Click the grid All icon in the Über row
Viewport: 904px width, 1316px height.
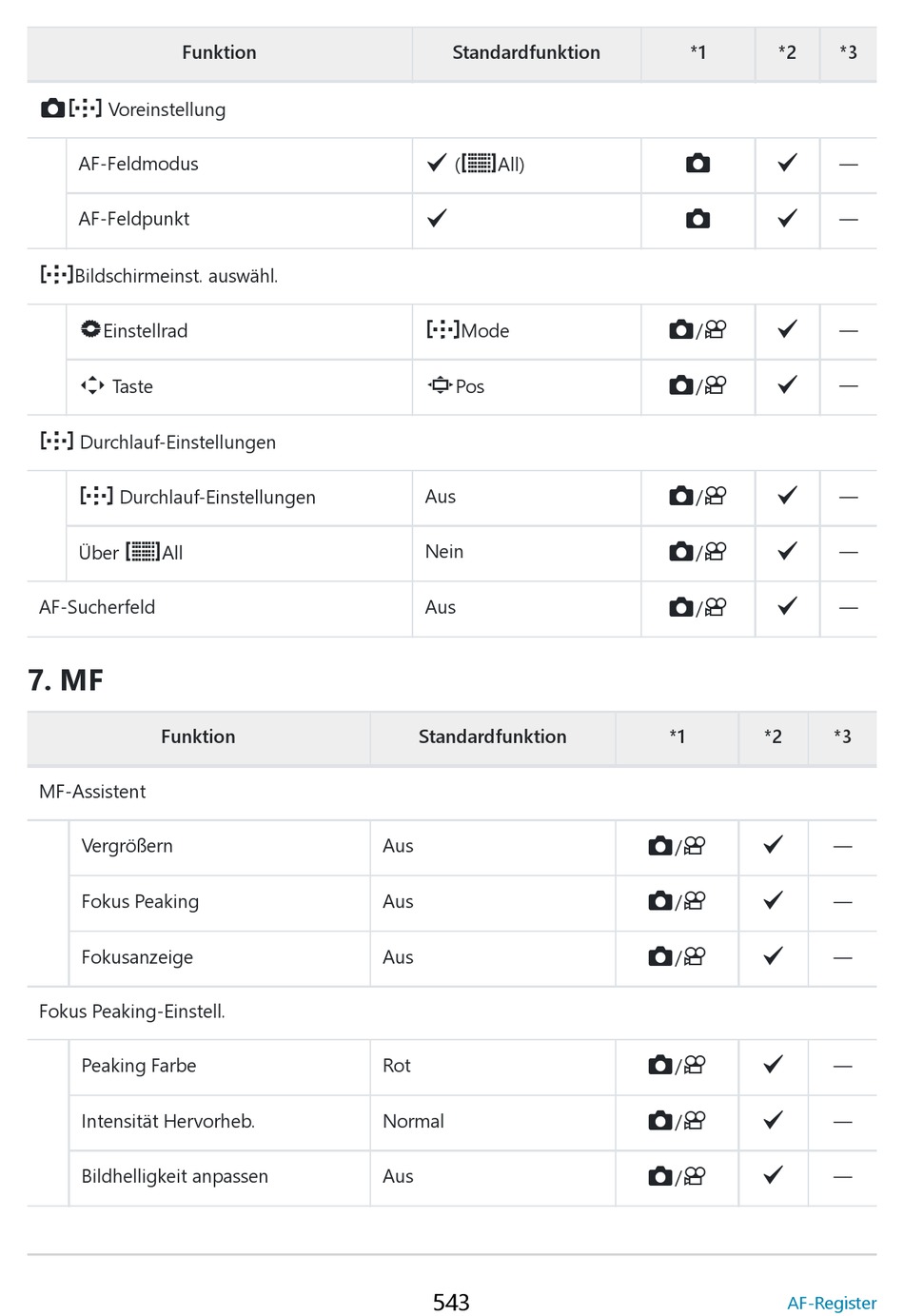pos(143,552)
